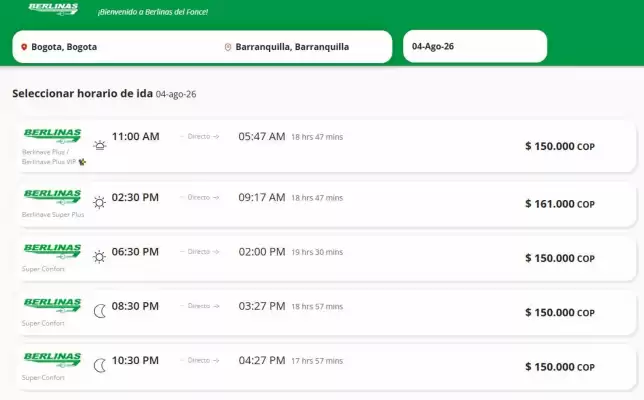
Task: Choose the $ 150.000 COP fare of 10:30 PM trip
Action: point(560,367)
